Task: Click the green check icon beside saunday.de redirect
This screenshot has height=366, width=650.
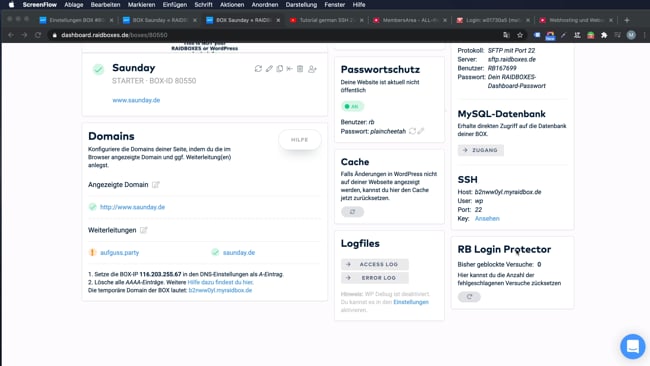Action: click(215, 252)
